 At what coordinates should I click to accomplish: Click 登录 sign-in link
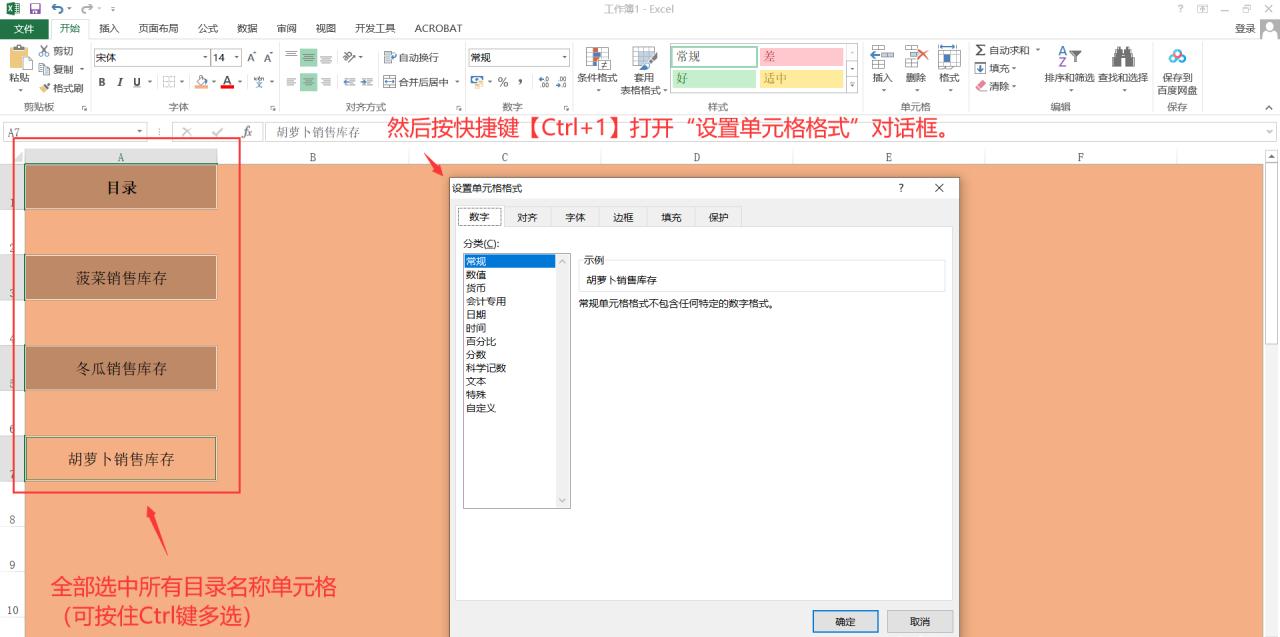click(x=1245, y=28)
